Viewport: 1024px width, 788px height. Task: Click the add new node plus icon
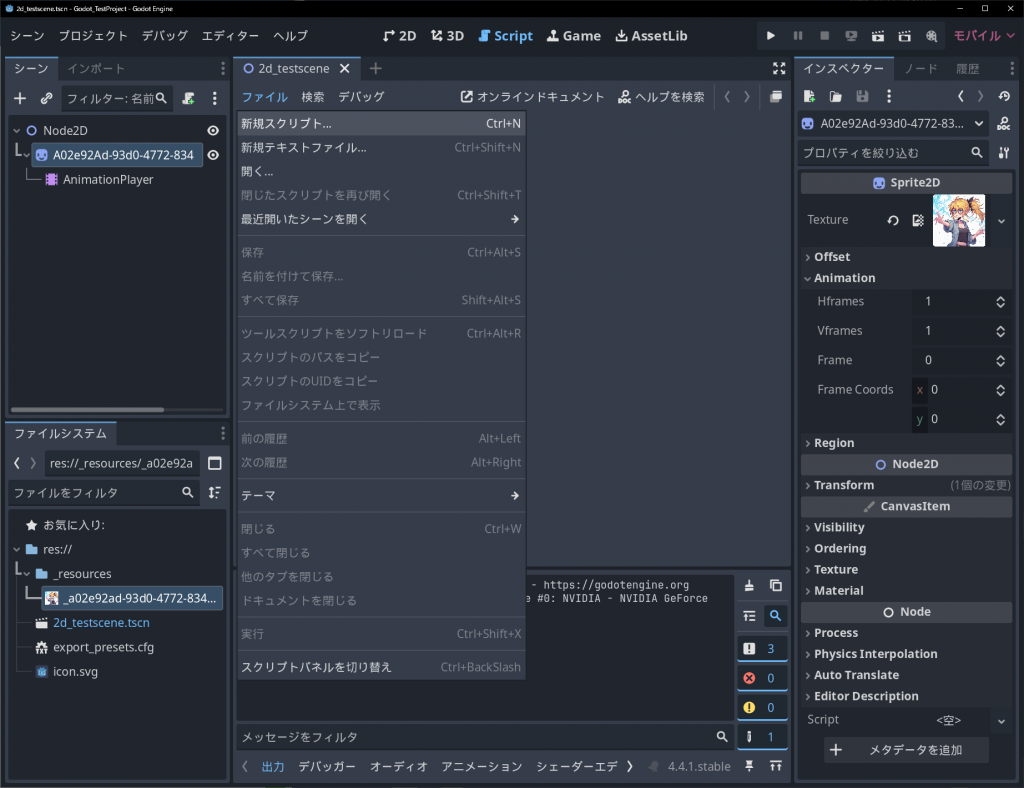[20, 98]
